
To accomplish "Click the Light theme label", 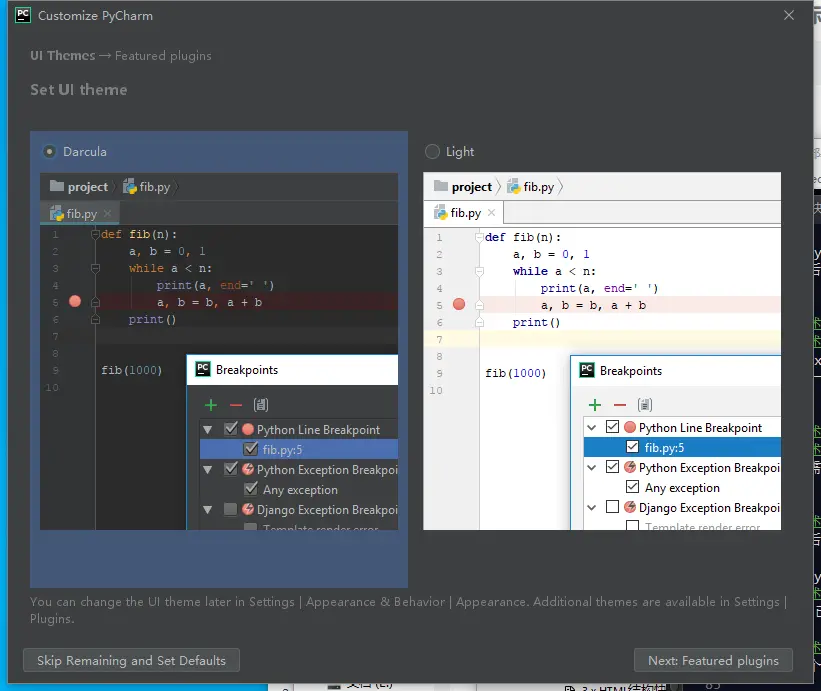I will click(460, 152).
